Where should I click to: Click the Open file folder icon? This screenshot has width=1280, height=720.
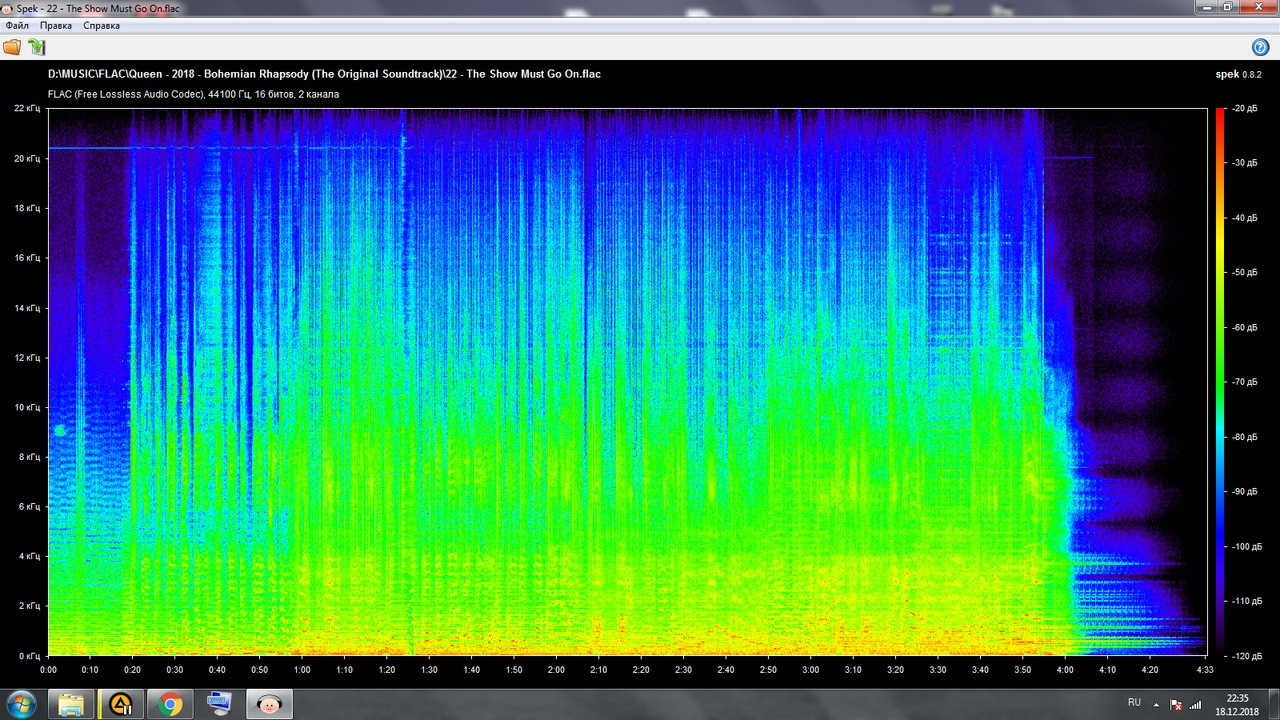coord(12,47)
